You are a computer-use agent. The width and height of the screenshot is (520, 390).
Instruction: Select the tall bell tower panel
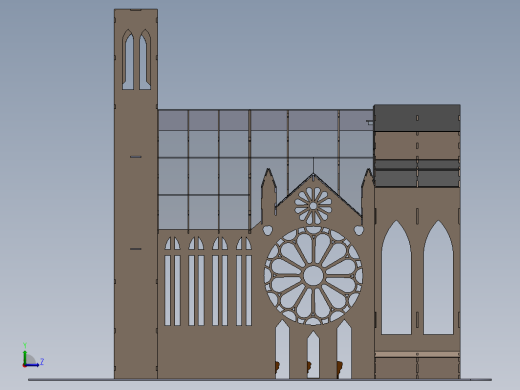tap(136, 194)
